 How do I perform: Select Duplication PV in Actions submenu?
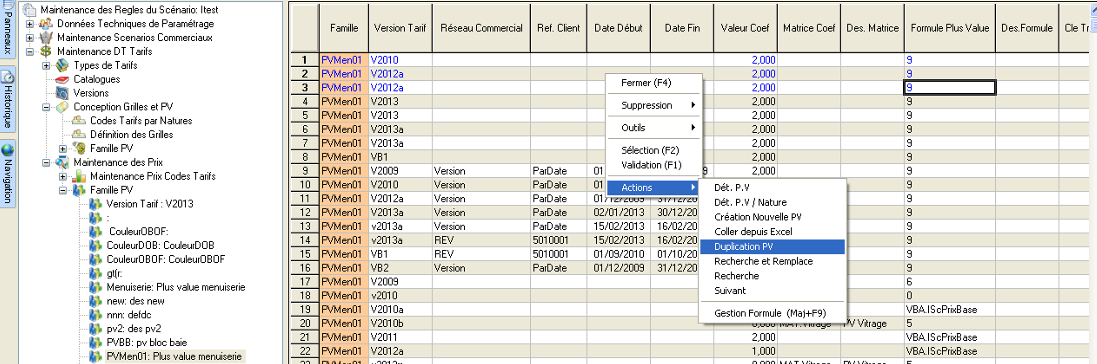(x=772, y=246)
